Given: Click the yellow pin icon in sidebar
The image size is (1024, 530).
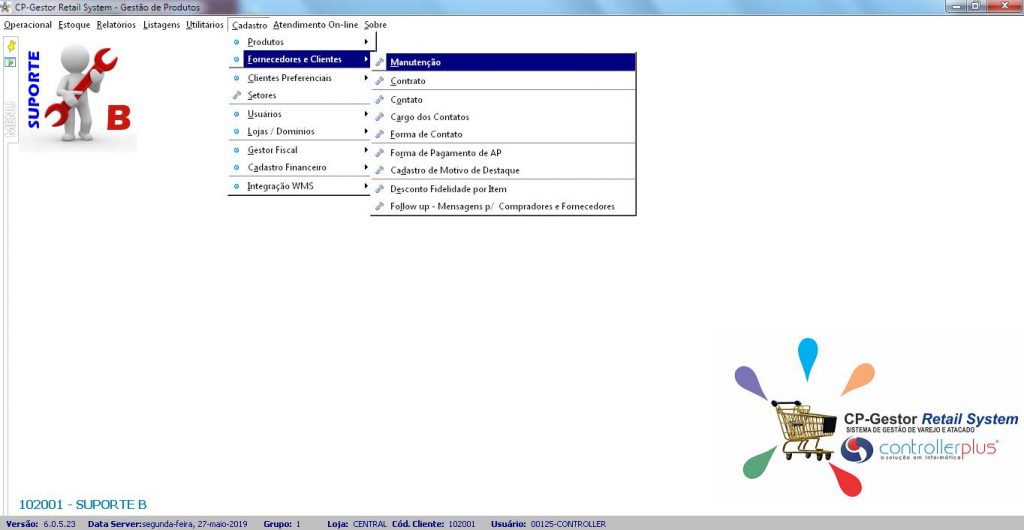Looking at the screenshot, I should [x=10, y=46].
